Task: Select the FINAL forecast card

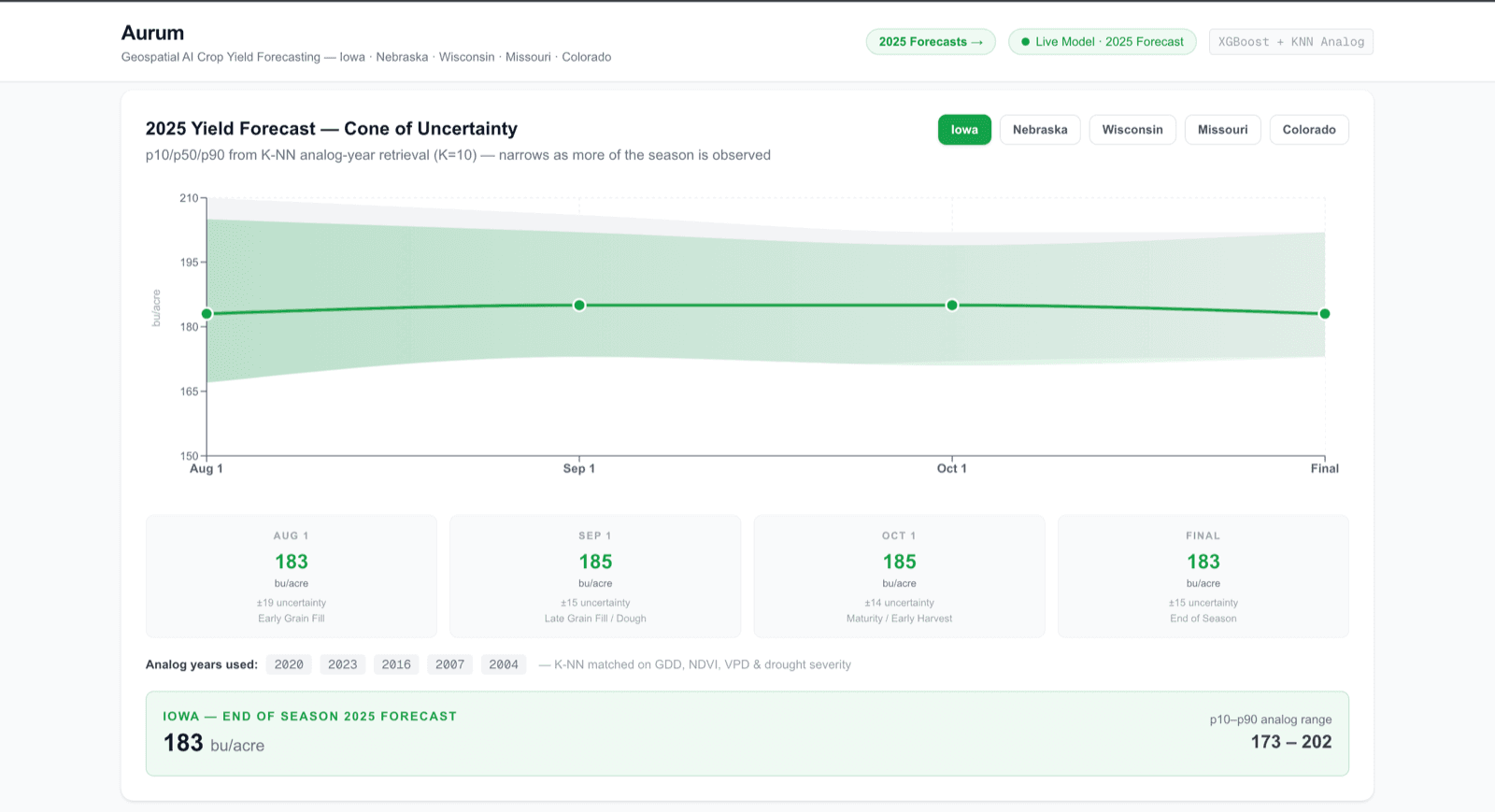Action: click(x=1203, y=577)
